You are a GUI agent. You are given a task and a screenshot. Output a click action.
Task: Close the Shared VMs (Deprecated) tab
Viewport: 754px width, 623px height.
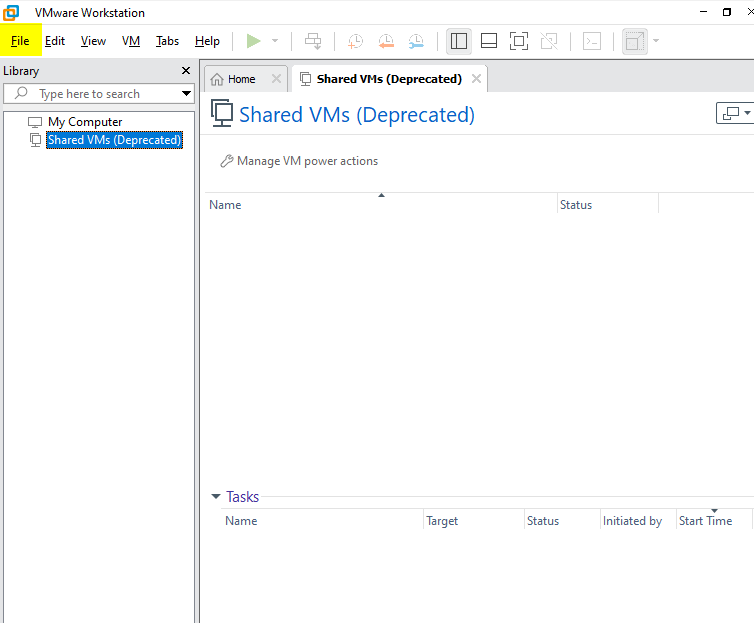476,79
